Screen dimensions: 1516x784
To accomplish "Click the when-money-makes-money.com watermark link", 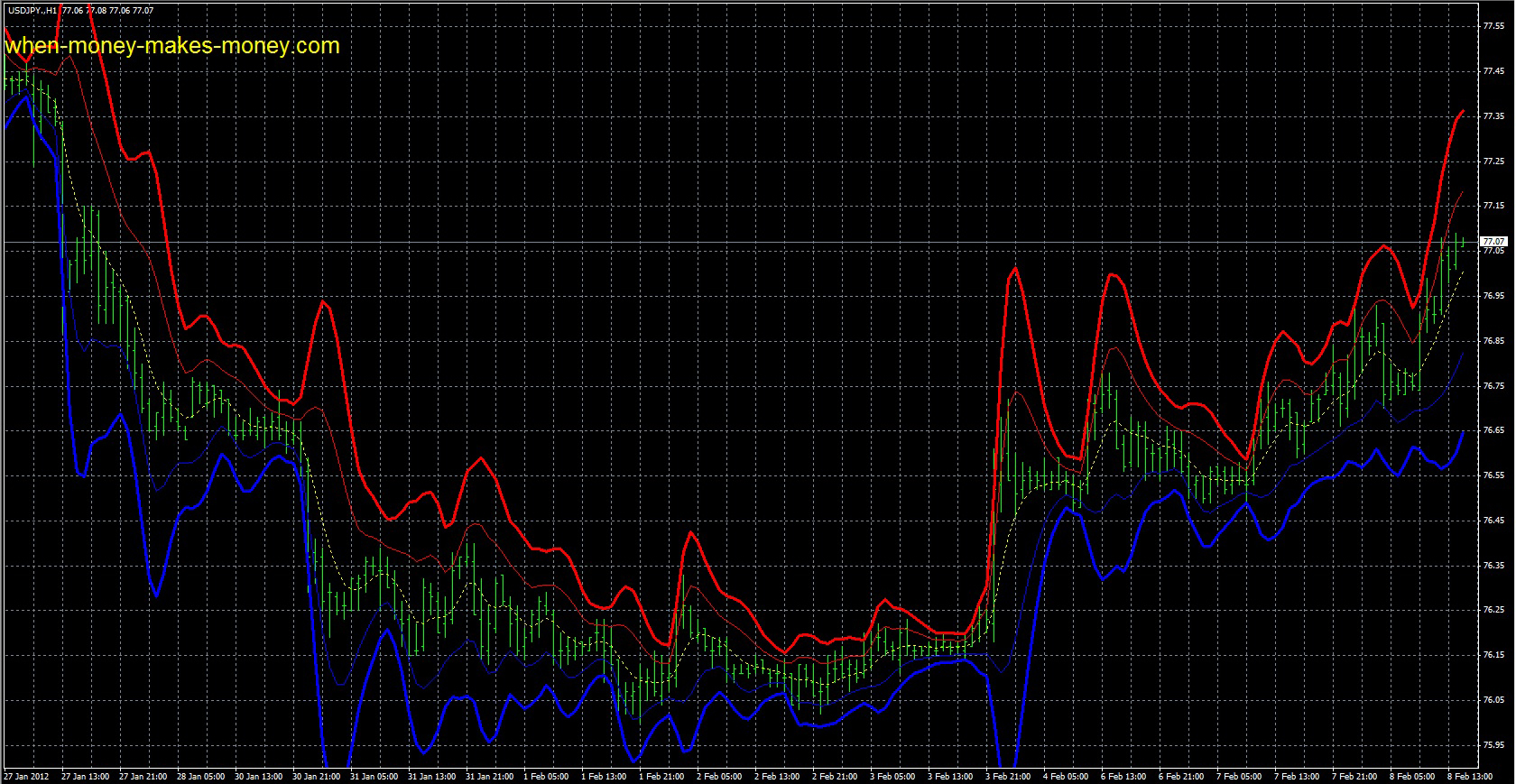I will (172, 45).
